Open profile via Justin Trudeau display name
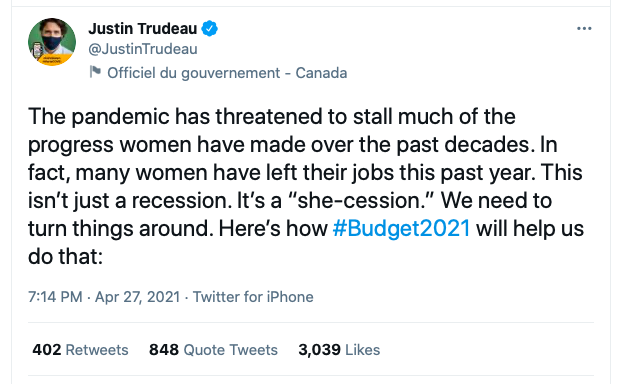 [x=143, y=29]
